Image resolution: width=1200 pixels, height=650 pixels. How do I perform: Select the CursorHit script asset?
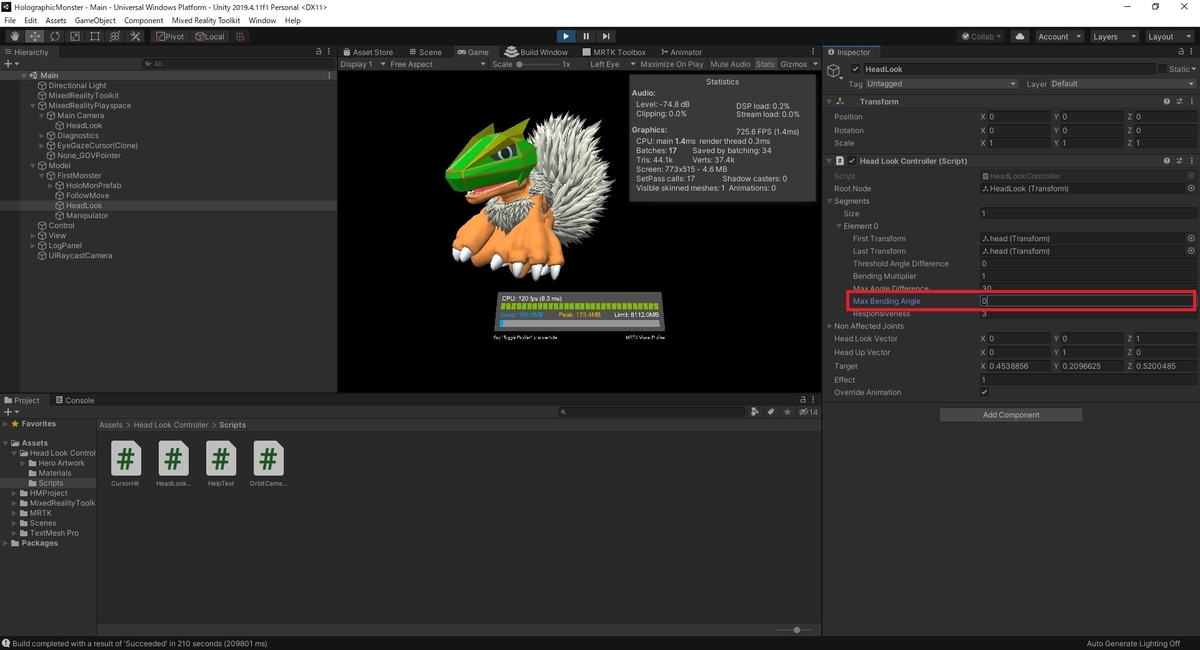coord(125,464)
